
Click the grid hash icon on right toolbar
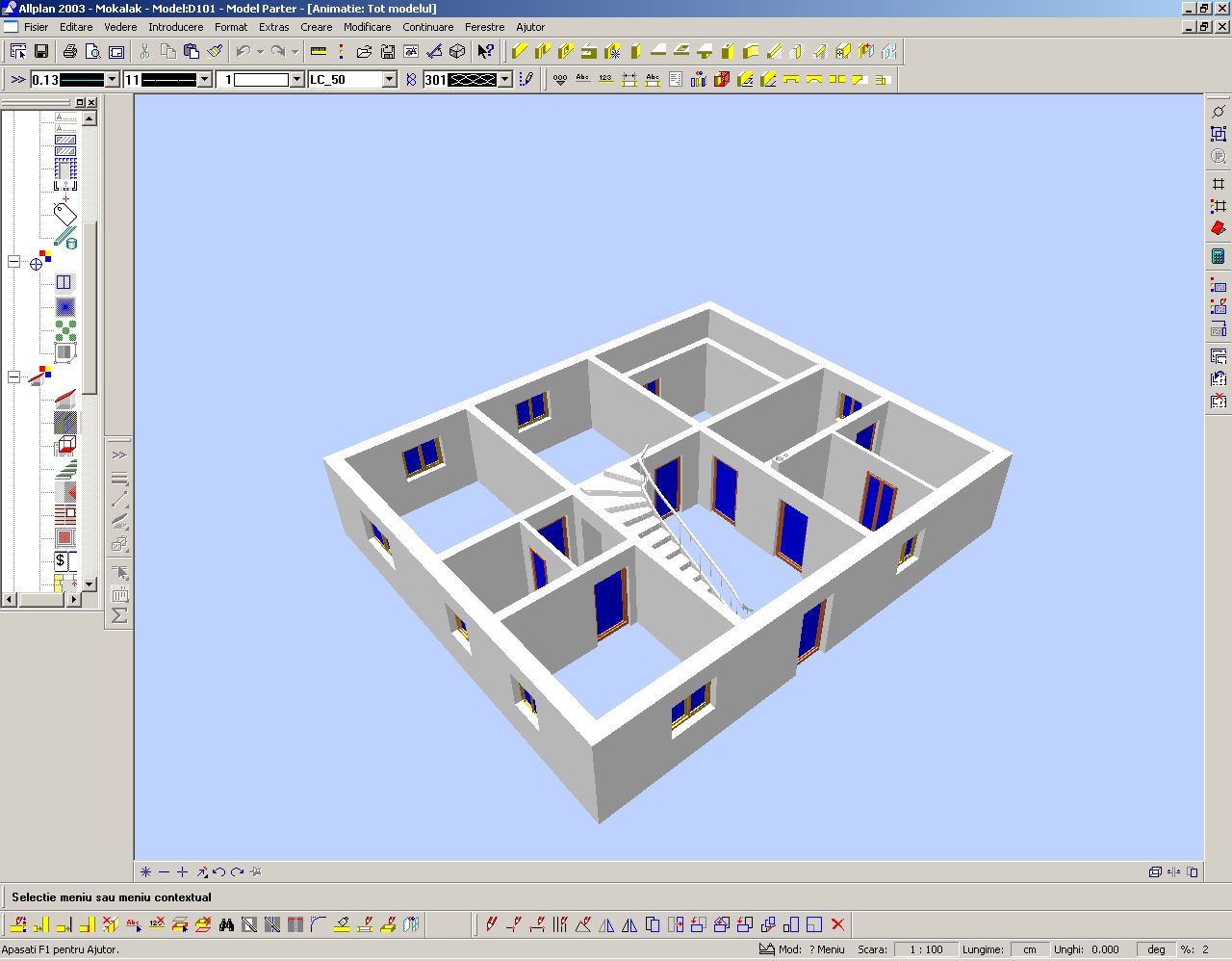1219,184
